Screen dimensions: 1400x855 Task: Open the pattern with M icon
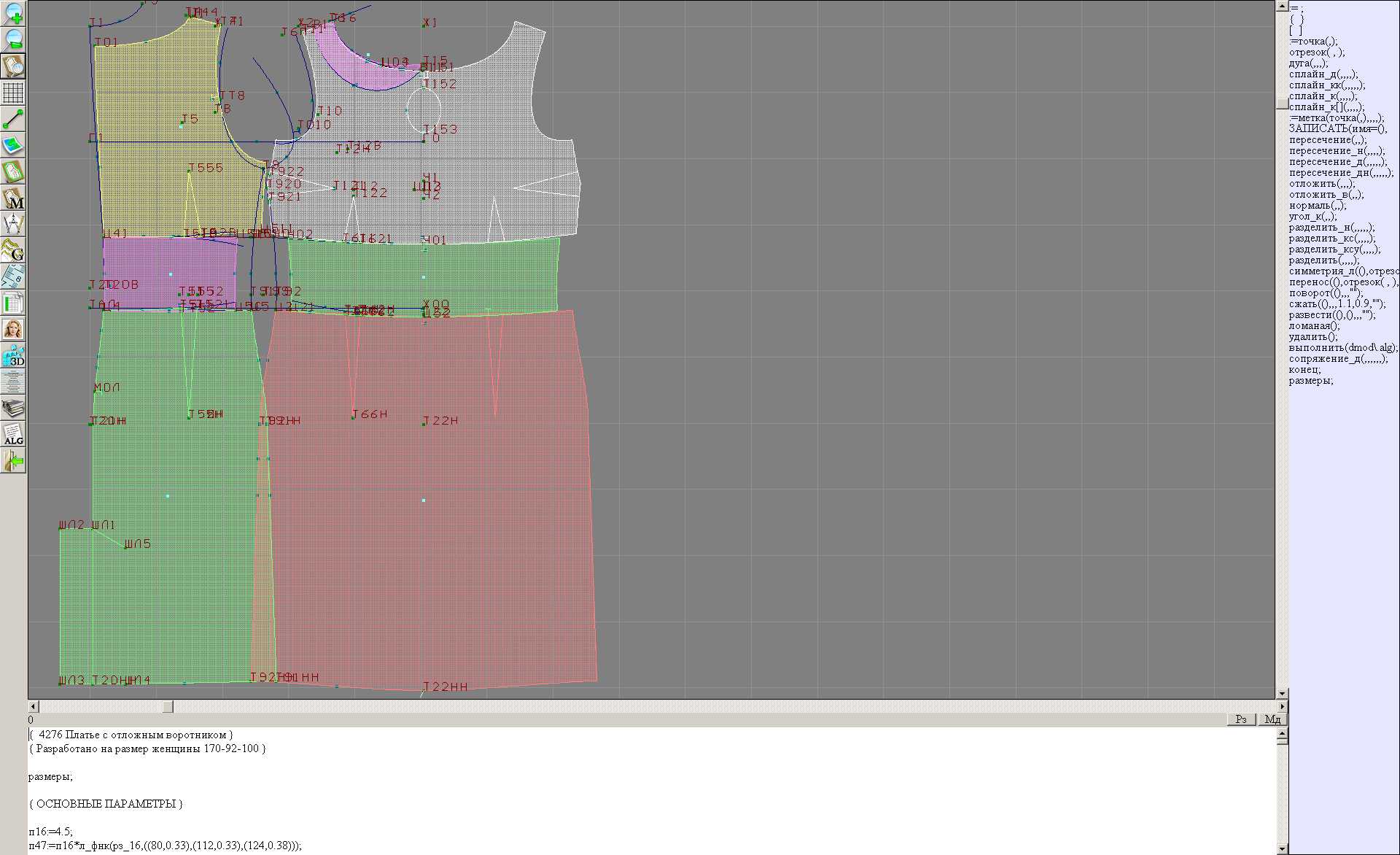13,198
